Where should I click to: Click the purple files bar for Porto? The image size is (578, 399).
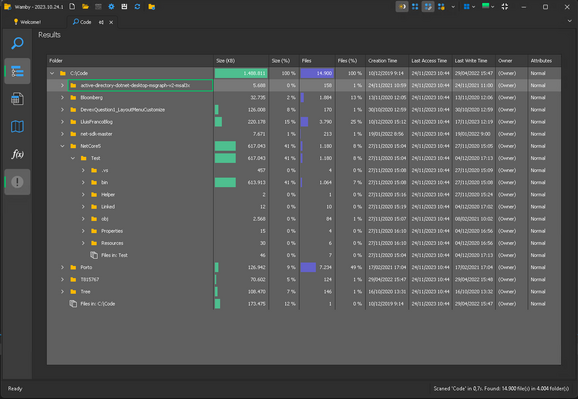click(308, 267)
